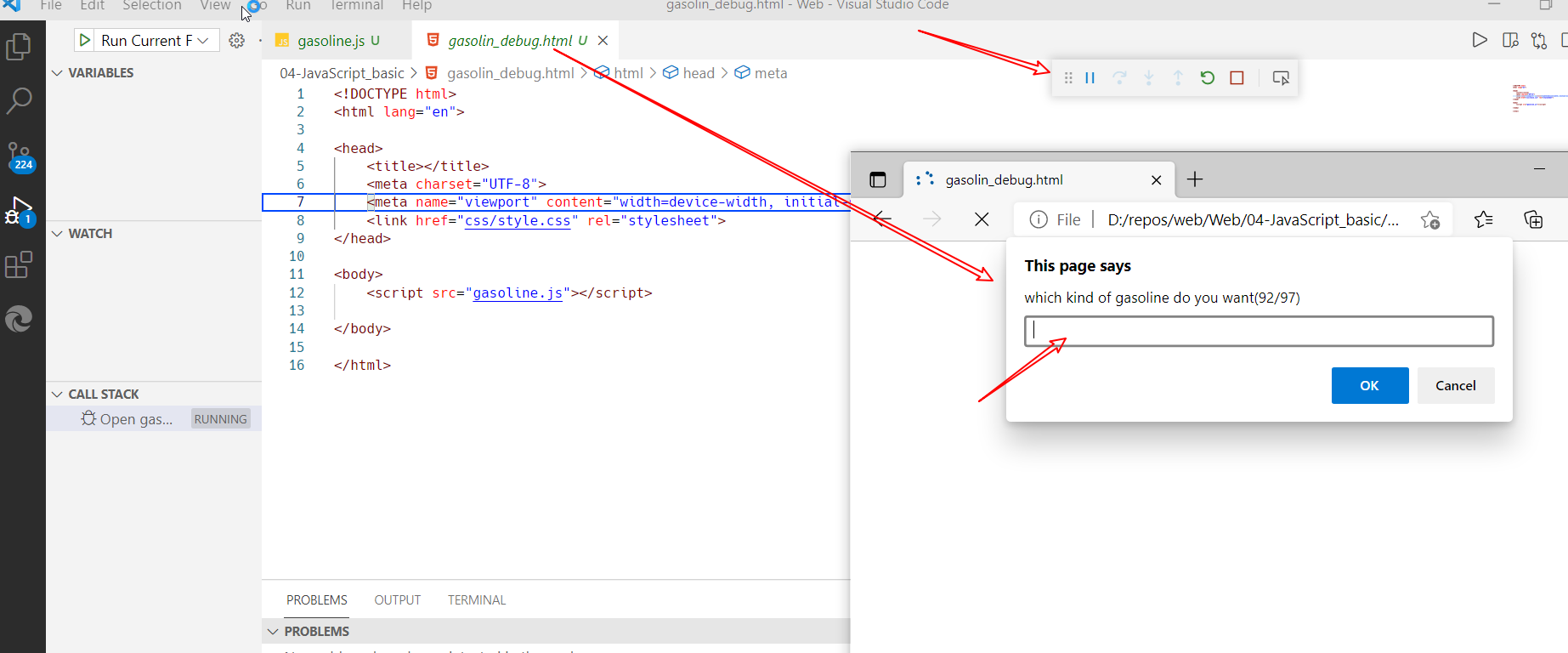Select gasolin_debug.html editor tab
Viewport: 1568px width, 653px height.
click(510, 40)
